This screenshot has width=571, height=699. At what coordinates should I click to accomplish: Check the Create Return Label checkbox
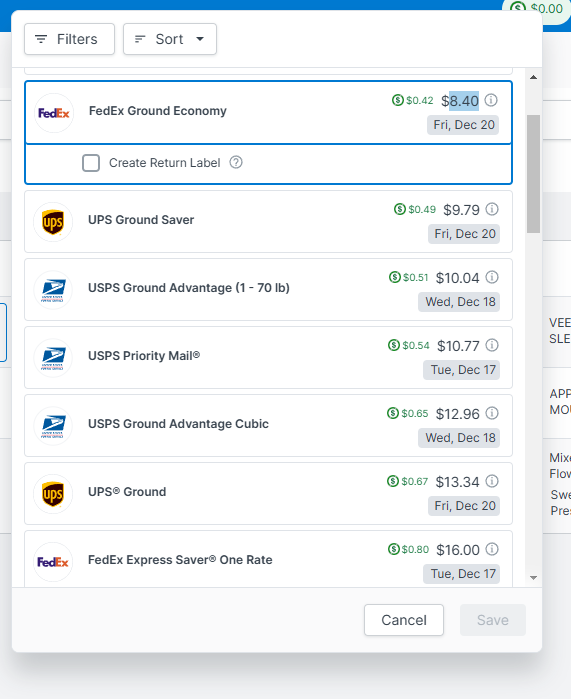point(91,163)
